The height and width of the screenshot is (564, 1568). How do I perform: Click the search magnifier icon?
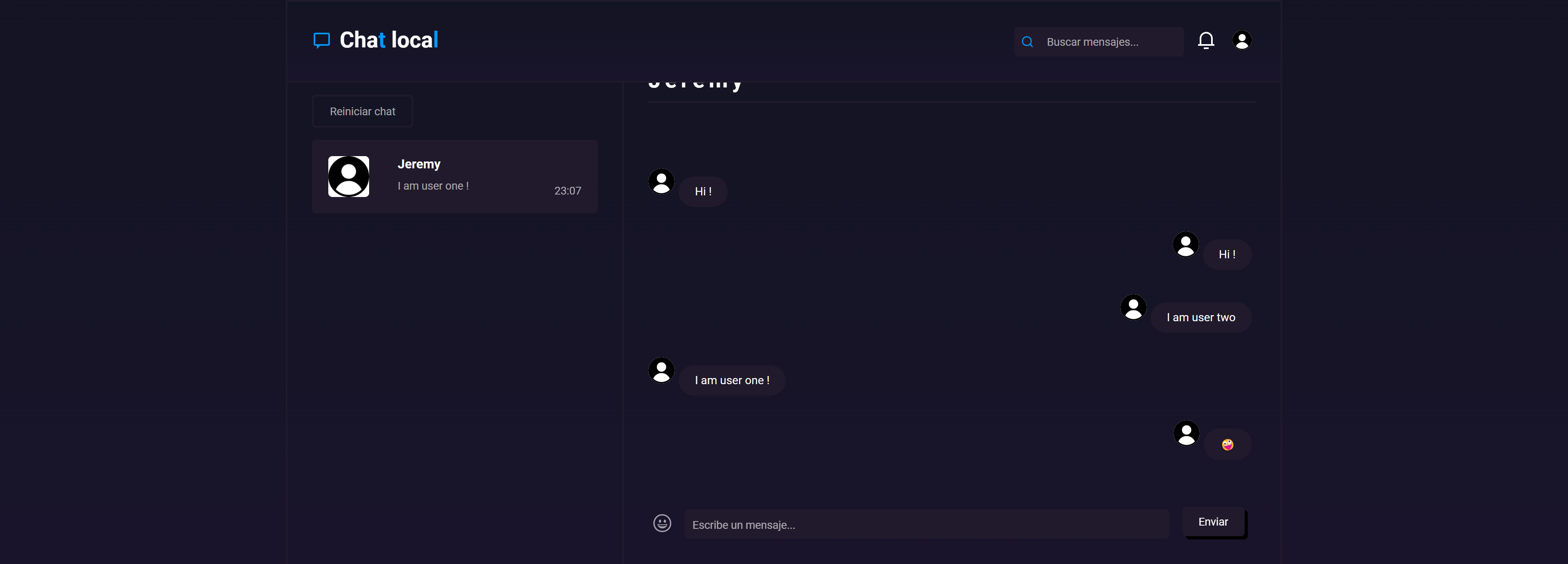[x=1027, y=42]
